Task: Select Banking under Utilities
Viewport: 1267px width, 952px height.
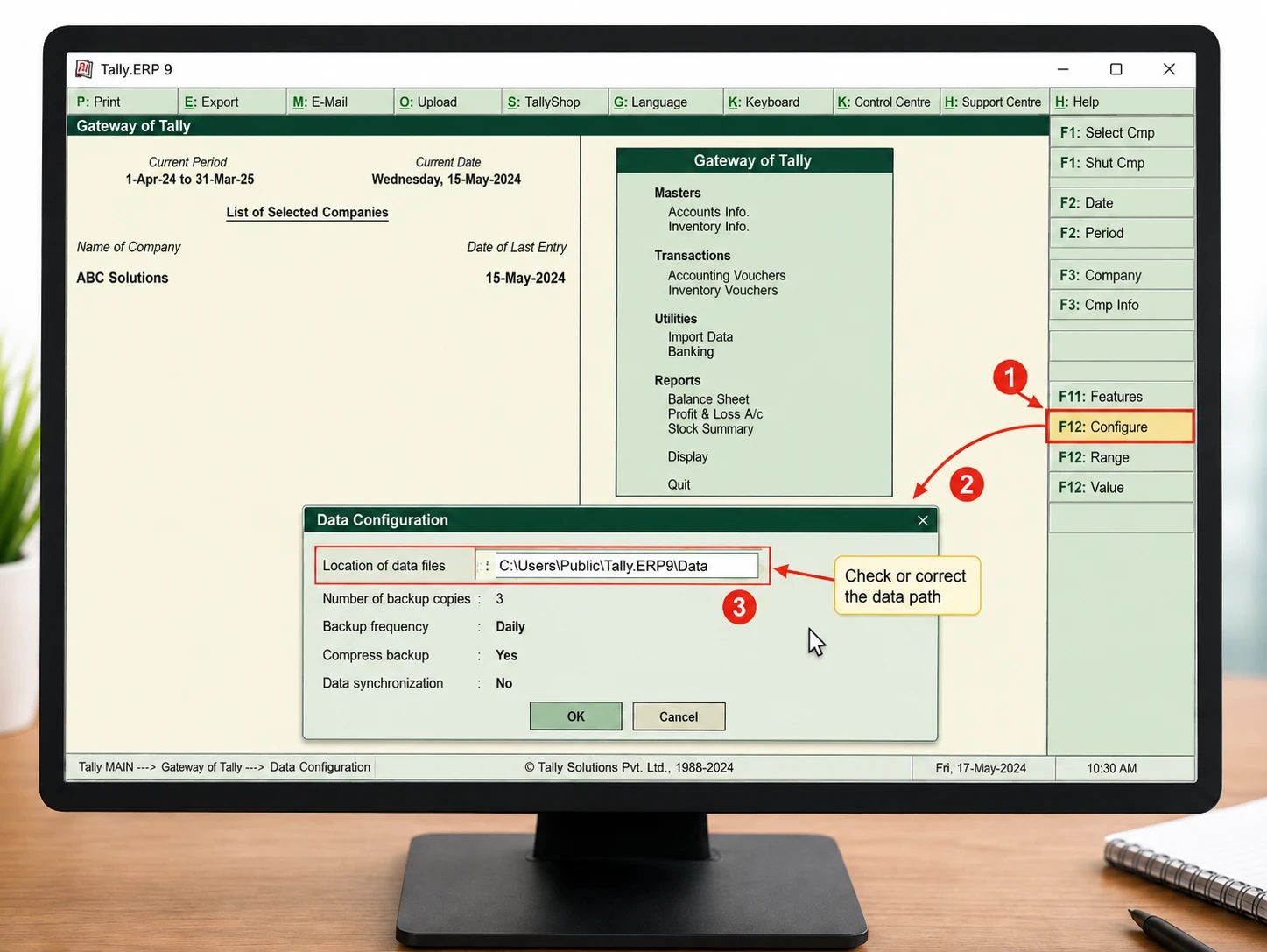Action: (691, 352)
